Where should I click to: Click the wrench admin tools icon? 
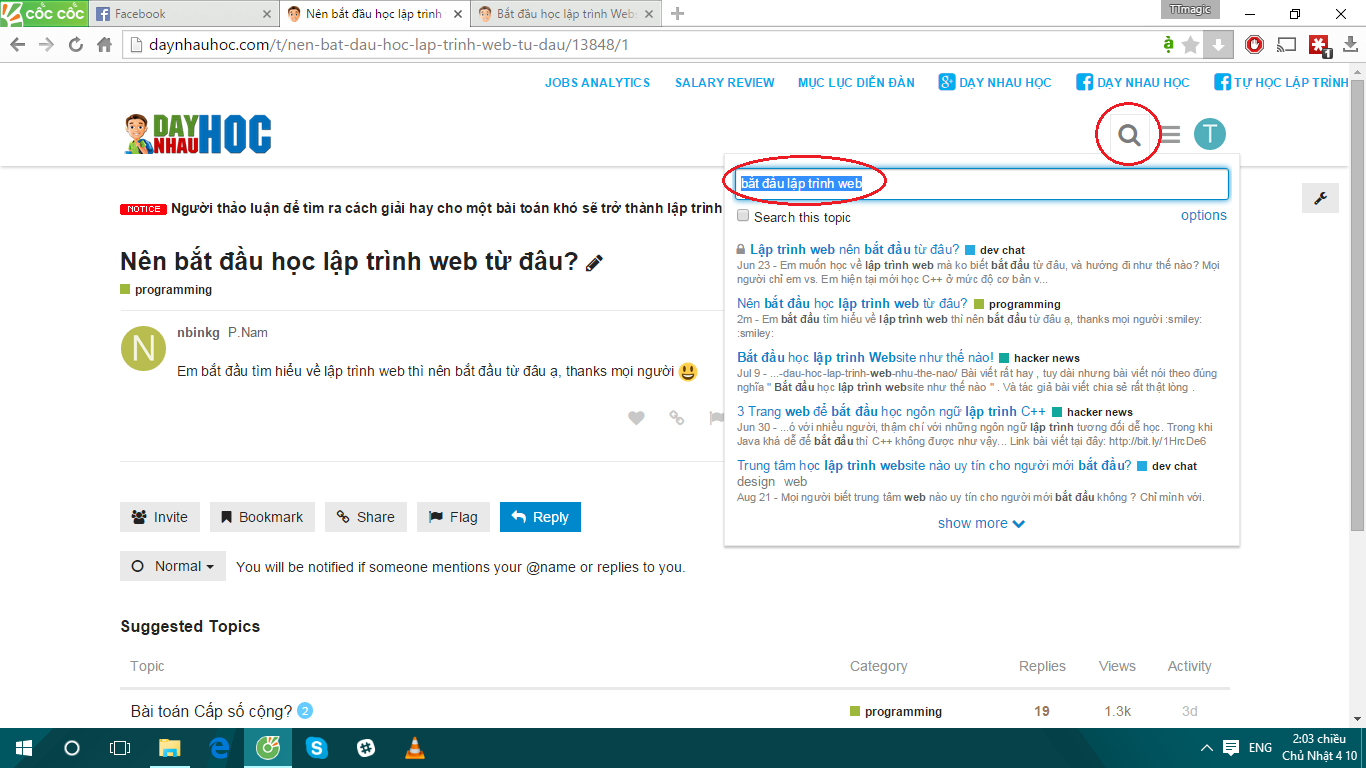click(1320, 198)
